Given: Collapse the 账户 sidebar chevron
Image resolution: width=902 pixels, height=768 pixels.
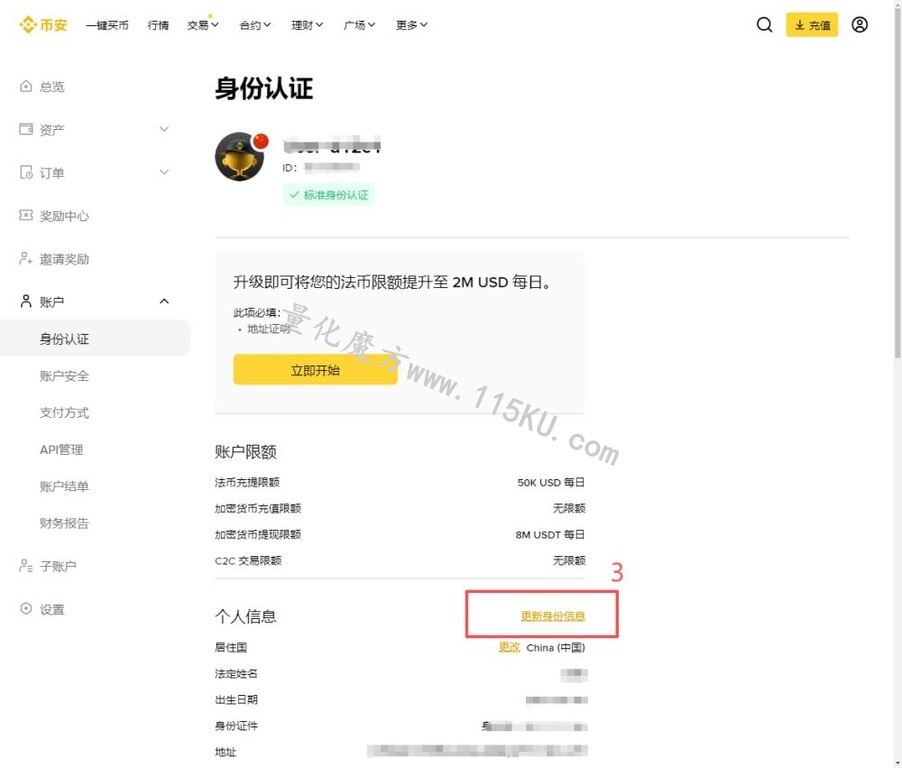Looking at the screenshot, I should point(164,301).
